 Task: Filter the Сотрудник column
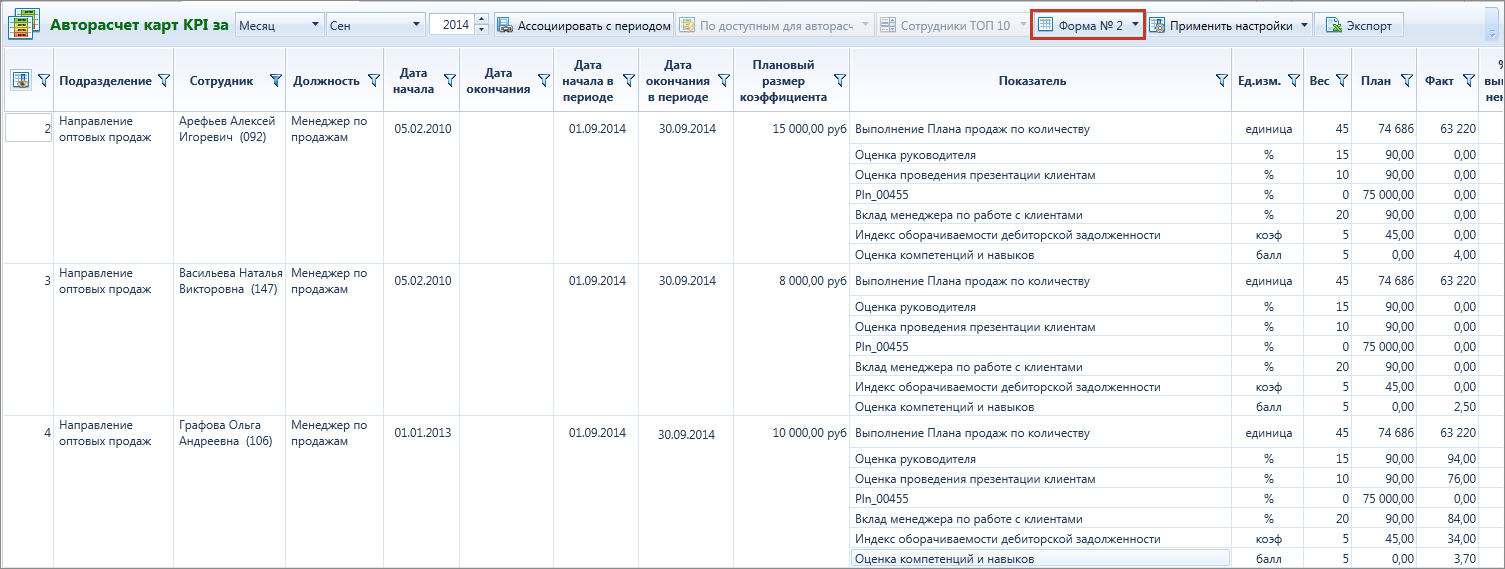[276, 81]
